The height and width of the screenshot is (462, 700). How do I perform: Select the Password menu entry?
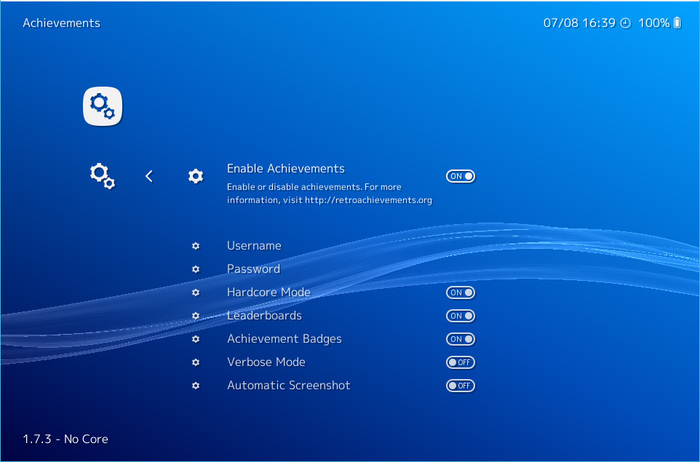coord(253,269)
